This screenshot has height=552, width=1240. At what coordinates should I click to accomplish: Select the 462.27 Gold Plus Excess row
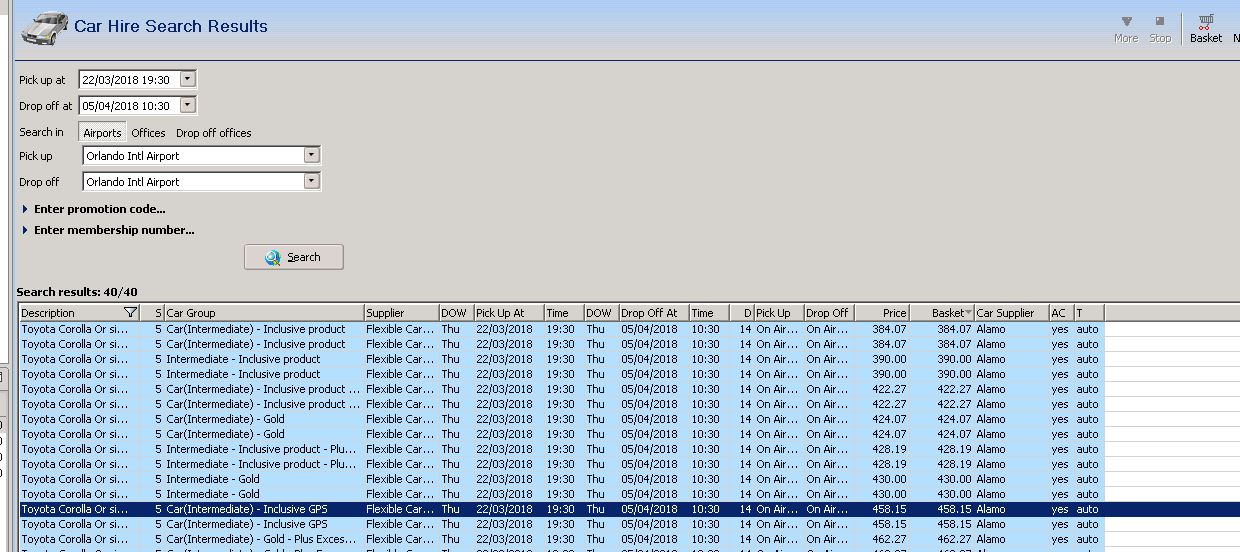click(x=300, y=539)
